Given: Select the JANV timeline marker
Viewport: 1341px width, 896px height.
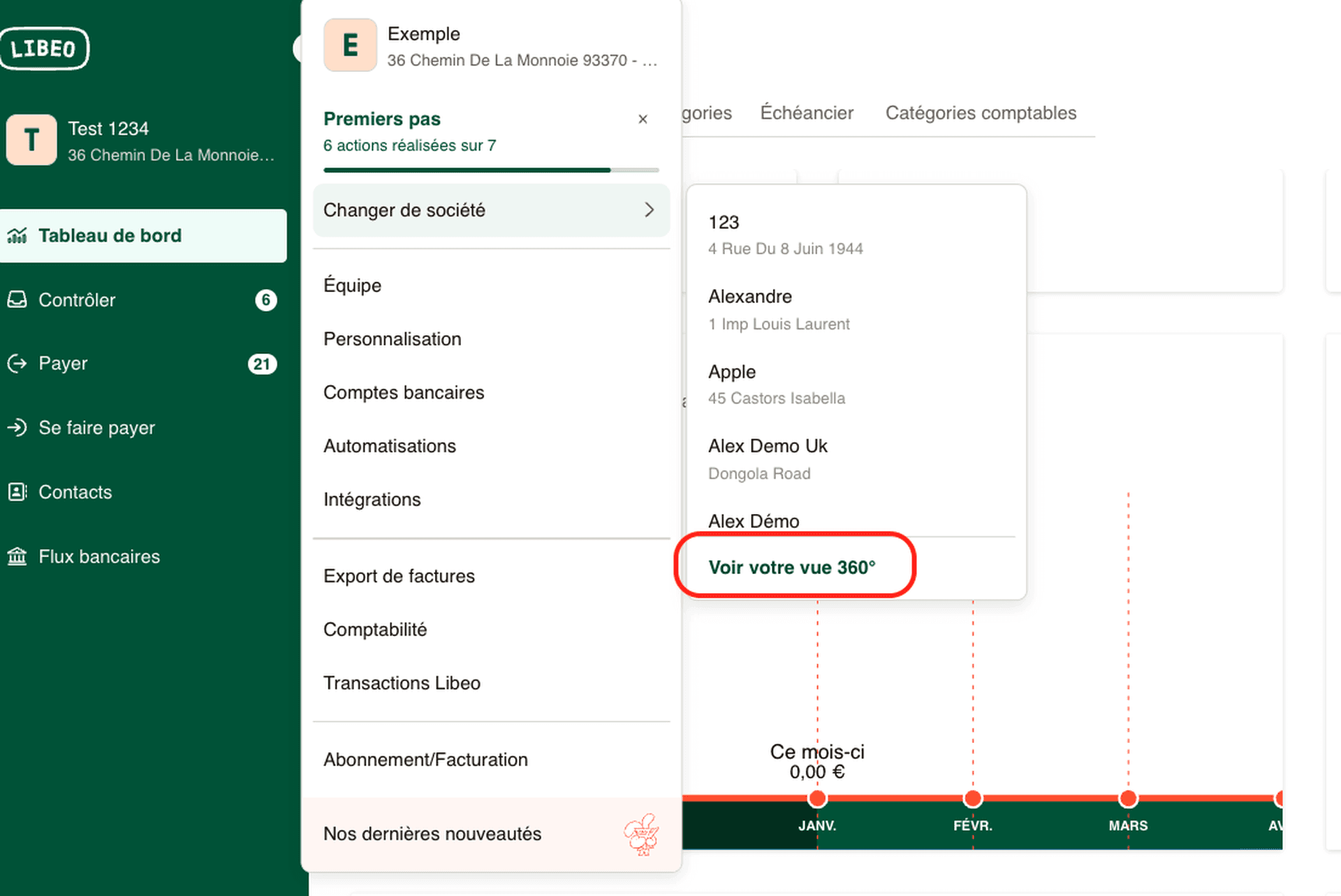Looking at the screenshot, I should coord(817,798).
